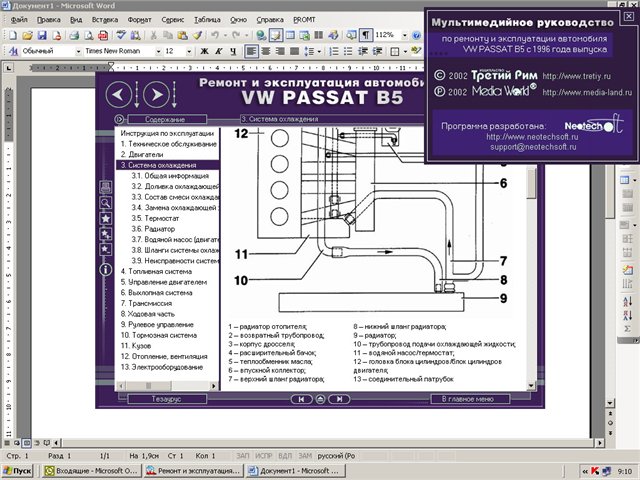Click the contents list horizontal scrollbar
This screenshot has width=640, height=480.
tap(167, 385)
